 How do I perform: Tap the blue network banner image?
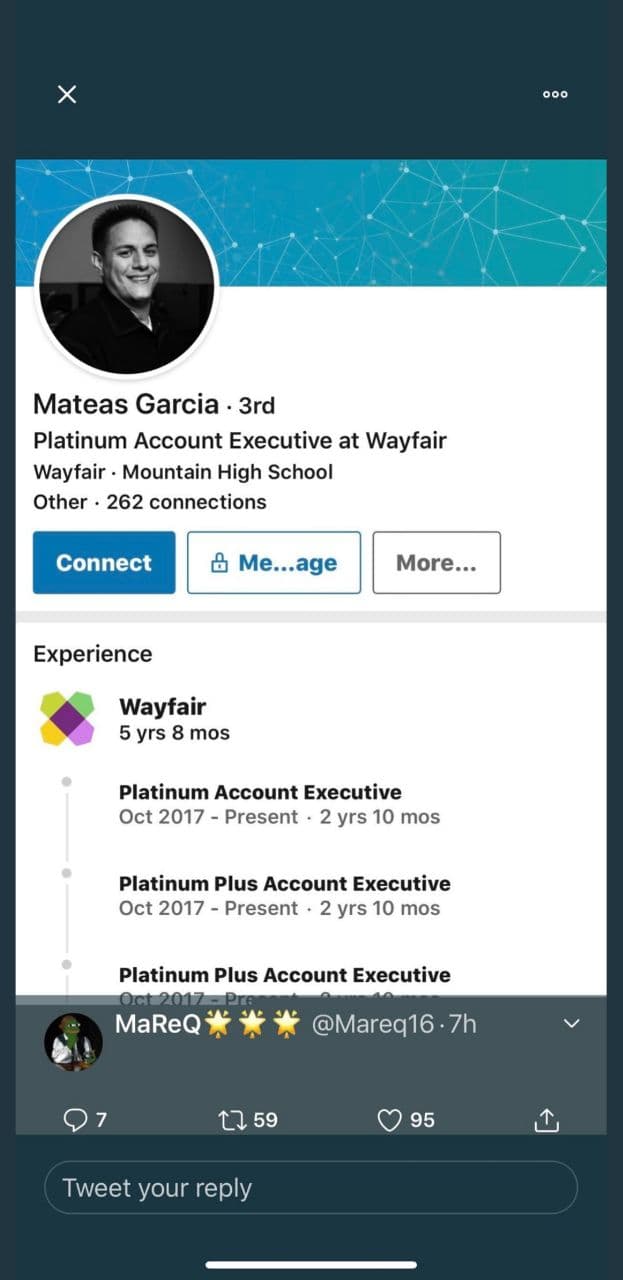coord(420,220)
